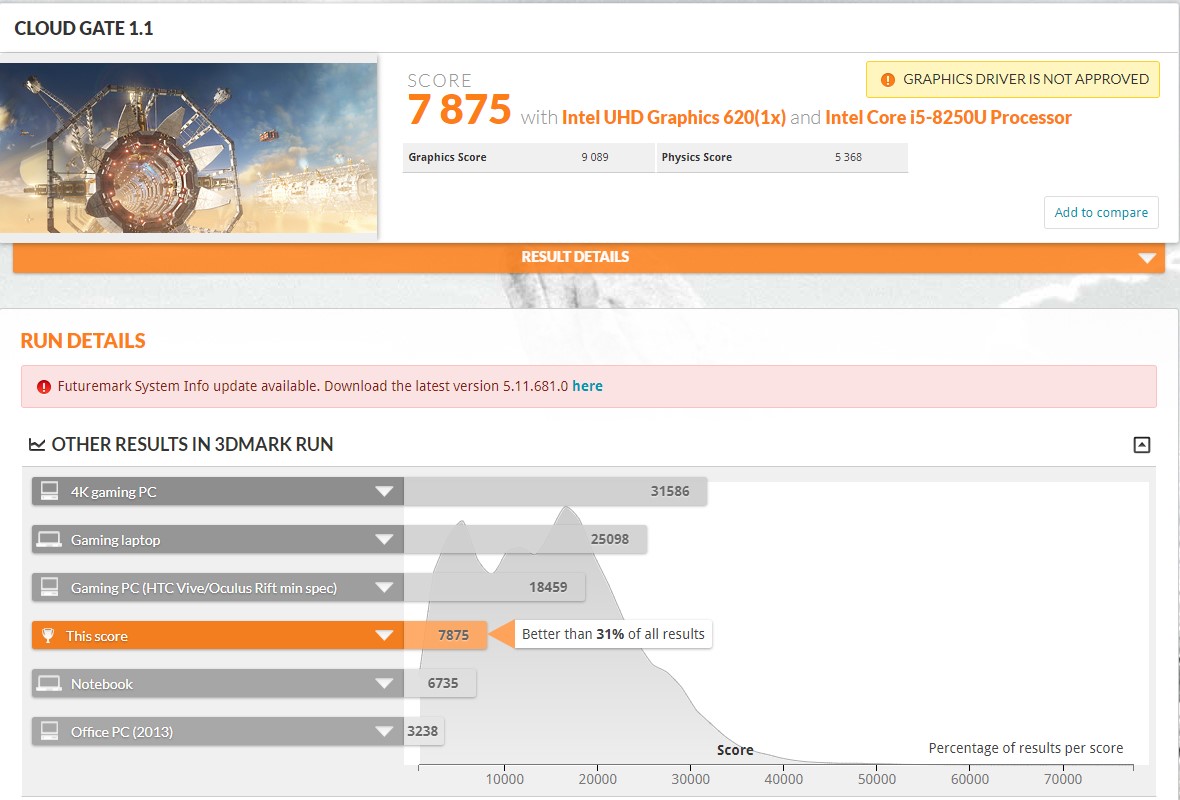
Task: Expand Result Details with its arrow
Action: click(x=1147, y=258)
